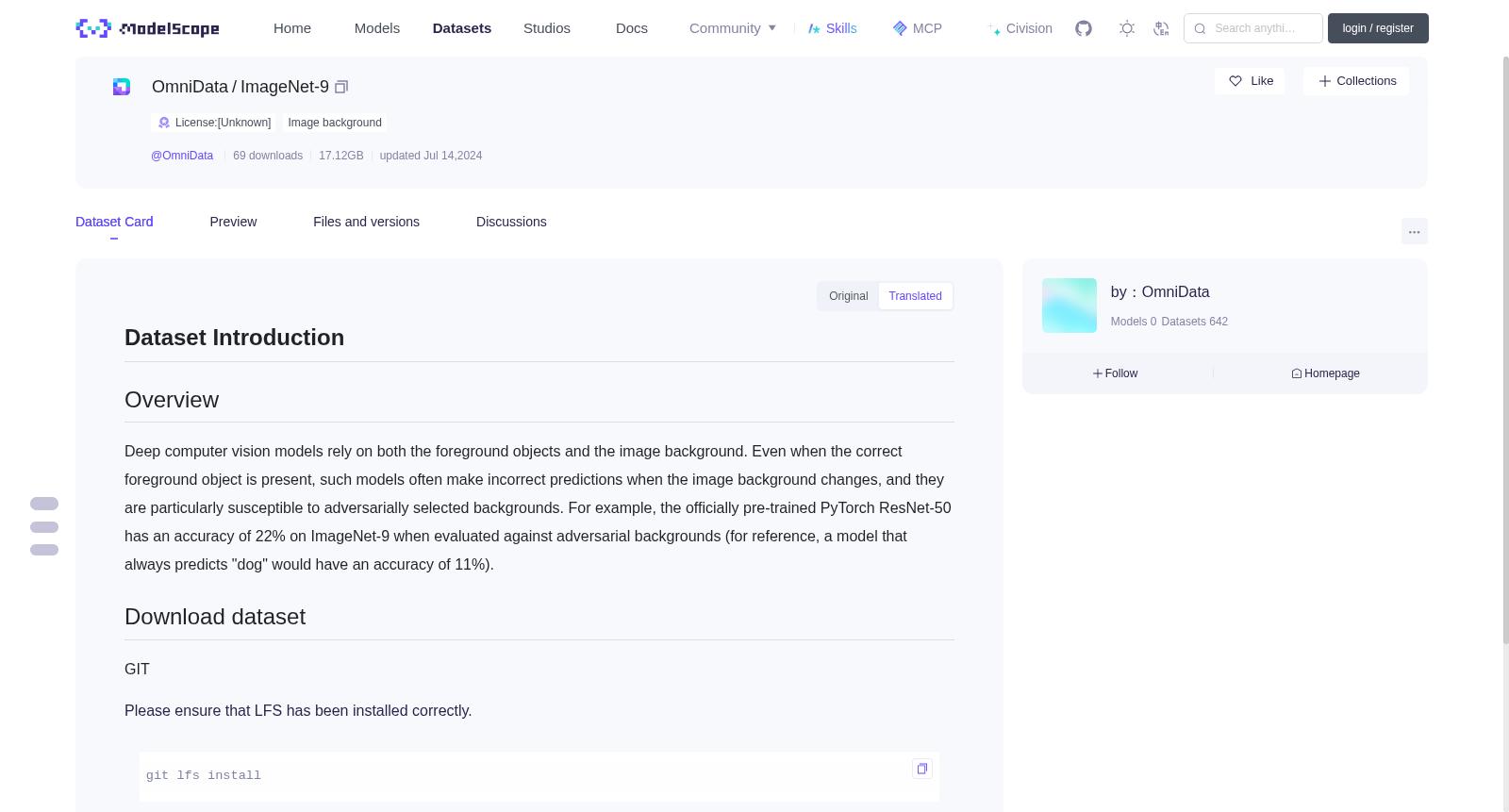Click the GIT label text

pos(137,669)
